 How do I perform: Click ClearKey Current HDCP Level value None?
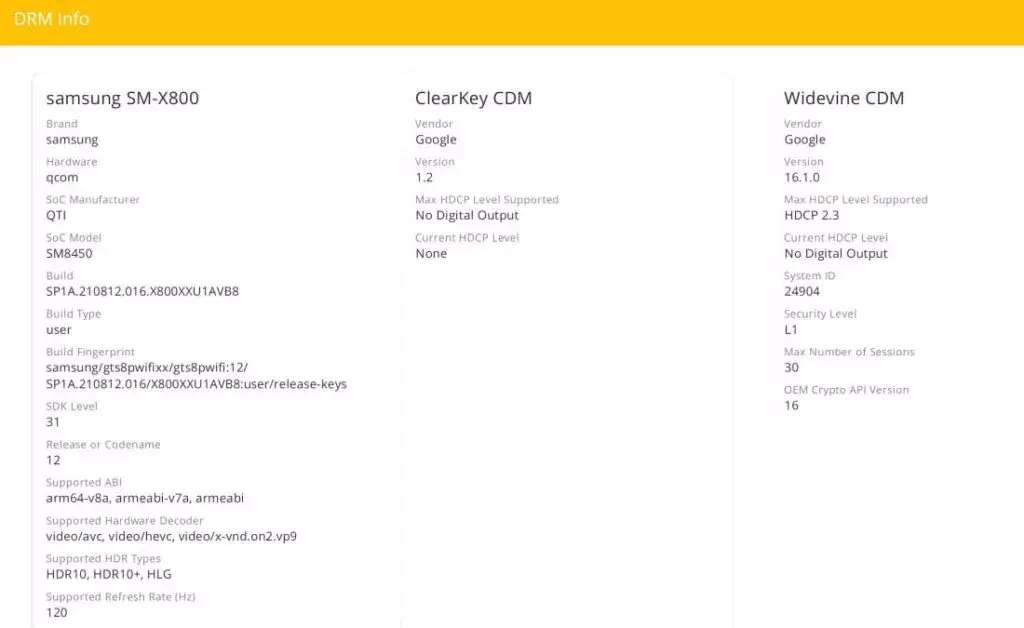[x=431, y=253]
